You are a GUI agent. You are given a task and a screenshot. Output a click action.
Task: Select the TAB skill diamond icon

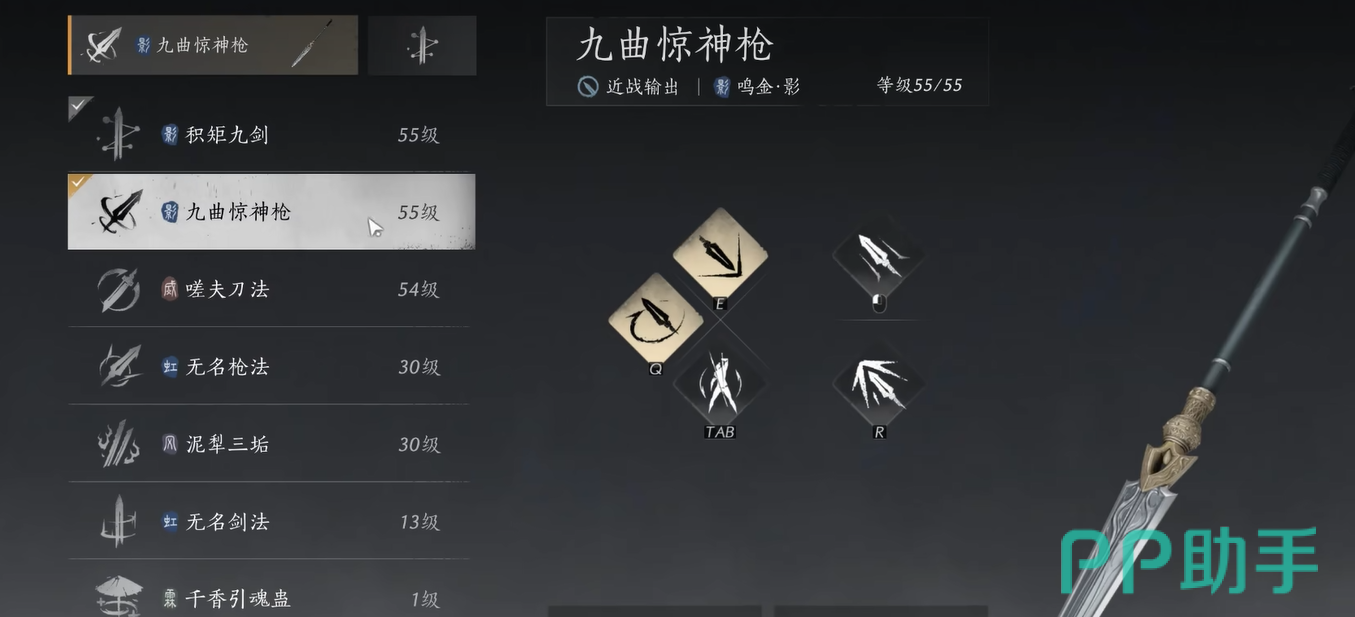pyautogui.click(x=720, y=382)
